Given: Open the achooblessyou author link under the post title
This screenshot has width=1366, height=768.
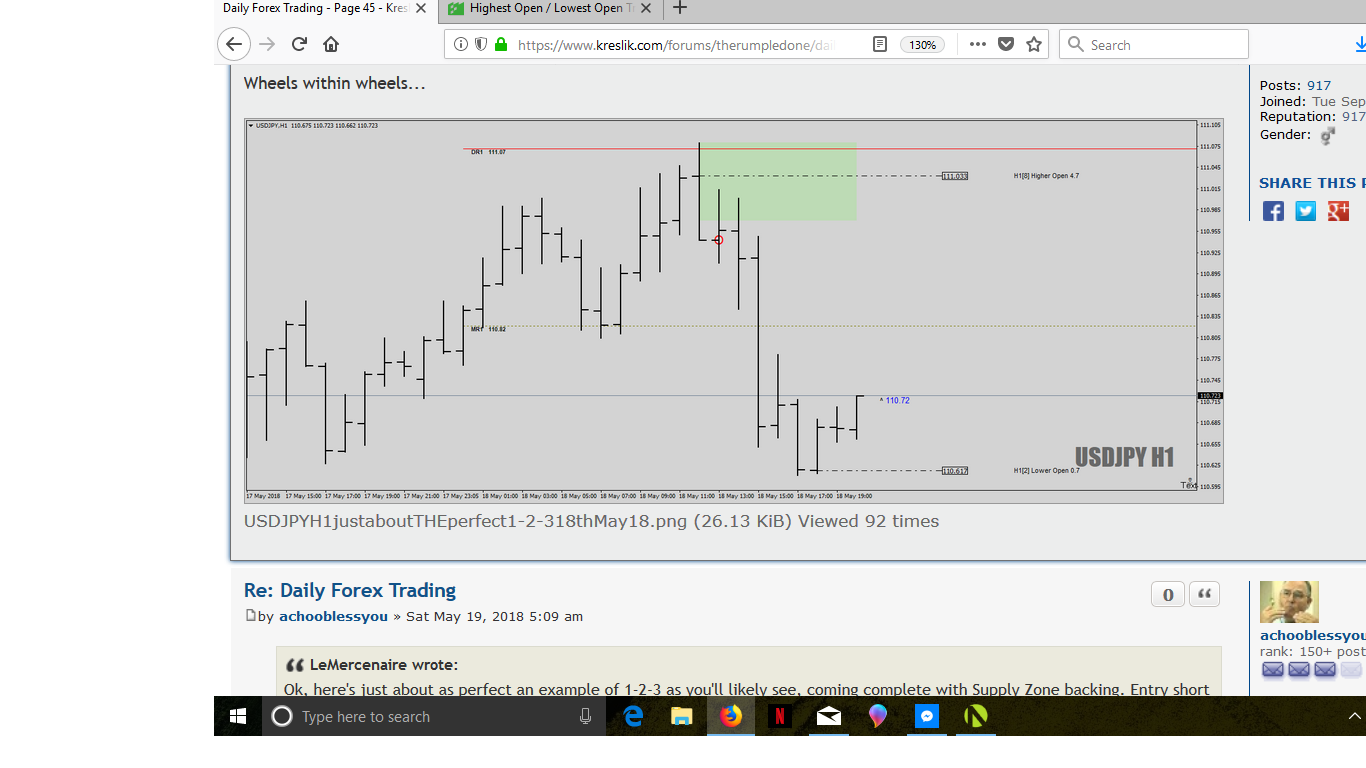Looking at the screenshot, I should click(333, 616).
